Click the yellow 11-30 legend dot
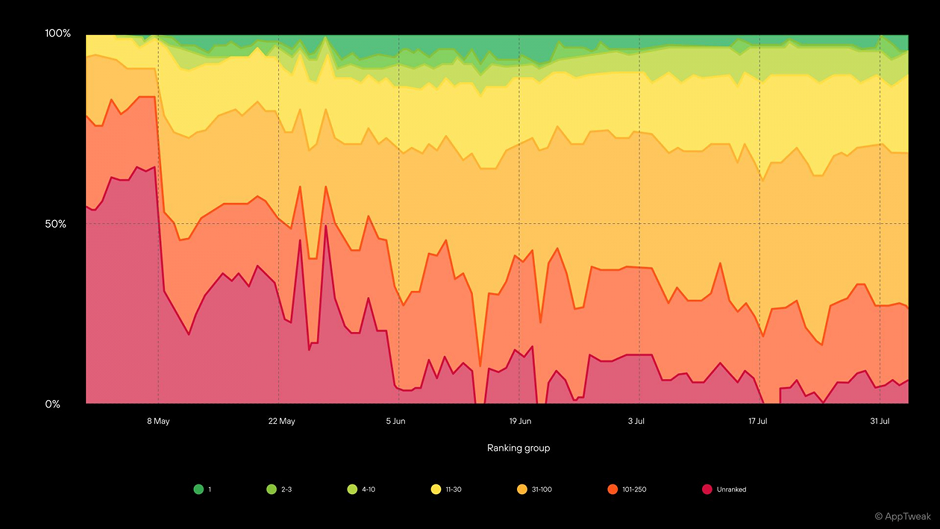Image resolution: width=940 pixels, height=529 pixels. [435, 489]
